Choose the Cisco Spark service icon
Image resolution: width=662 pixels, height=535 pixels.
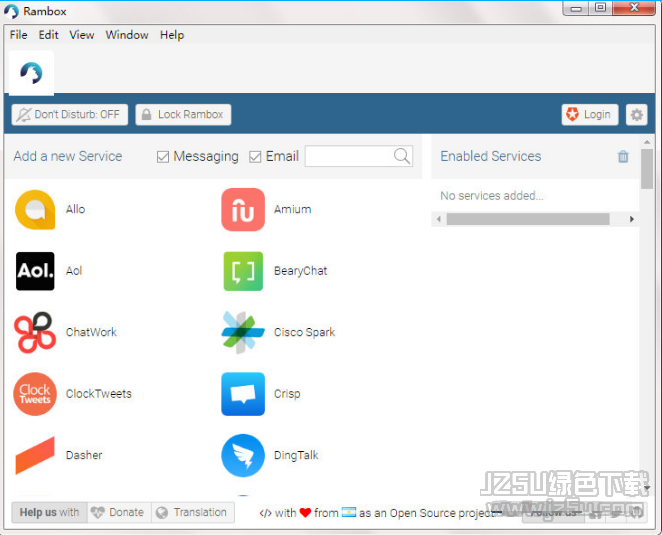(243, 332)
